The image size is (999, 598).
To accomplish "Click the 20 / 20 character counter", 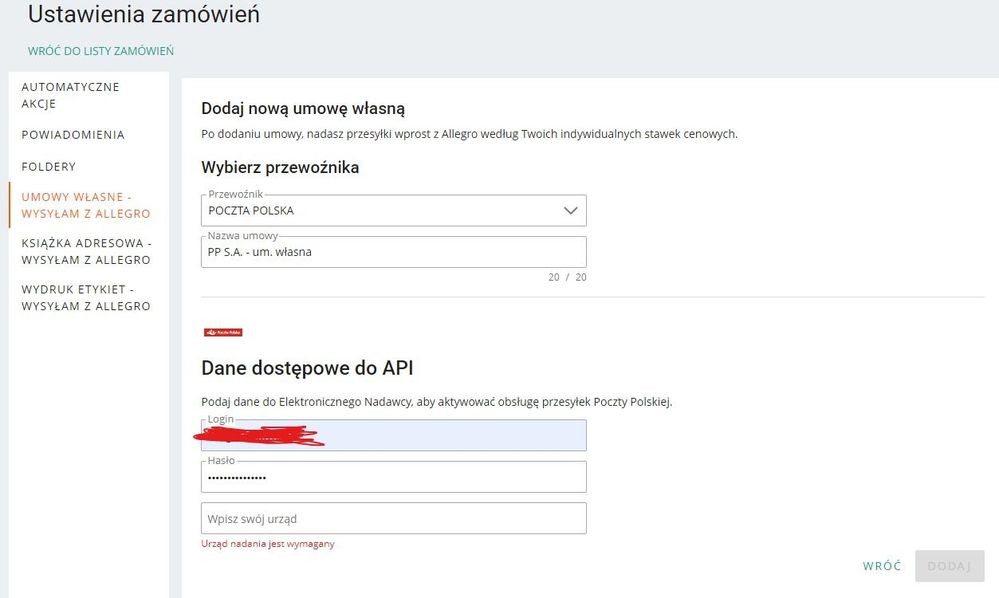I will (567, 277).
